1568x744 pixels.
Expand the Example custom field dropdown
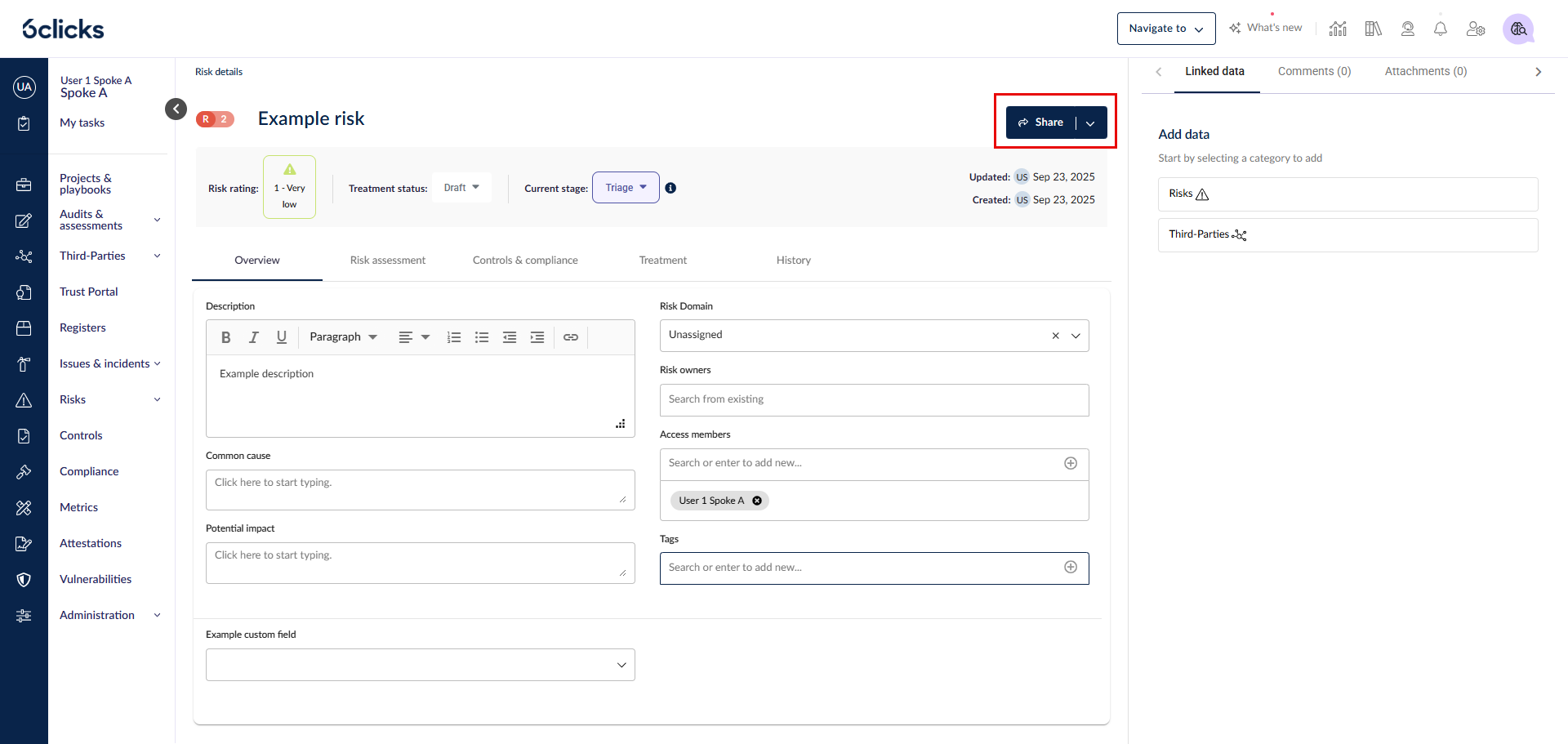[420, 665]
